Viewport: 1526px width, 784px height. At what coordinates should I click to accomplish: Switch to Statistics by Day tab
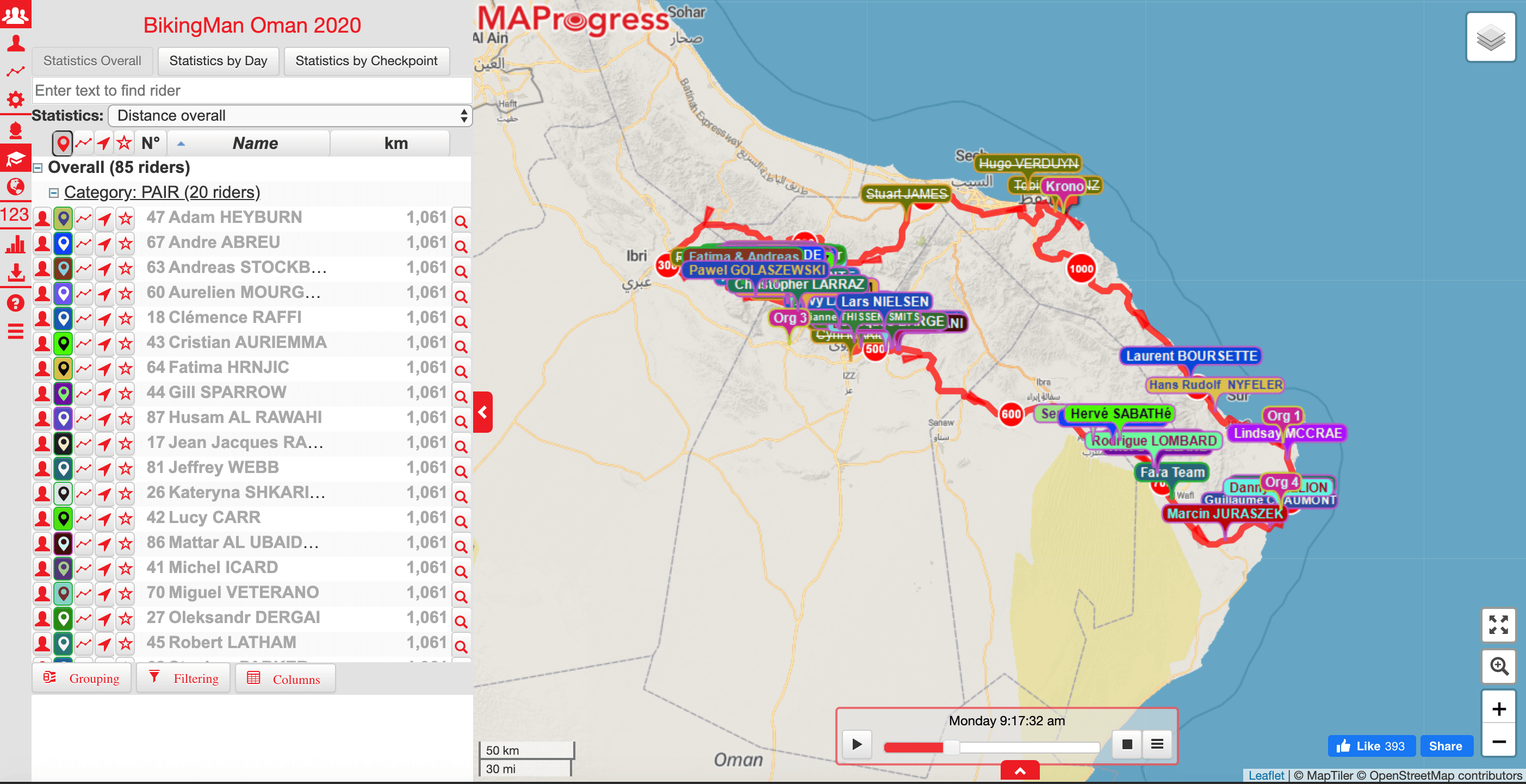218,61
